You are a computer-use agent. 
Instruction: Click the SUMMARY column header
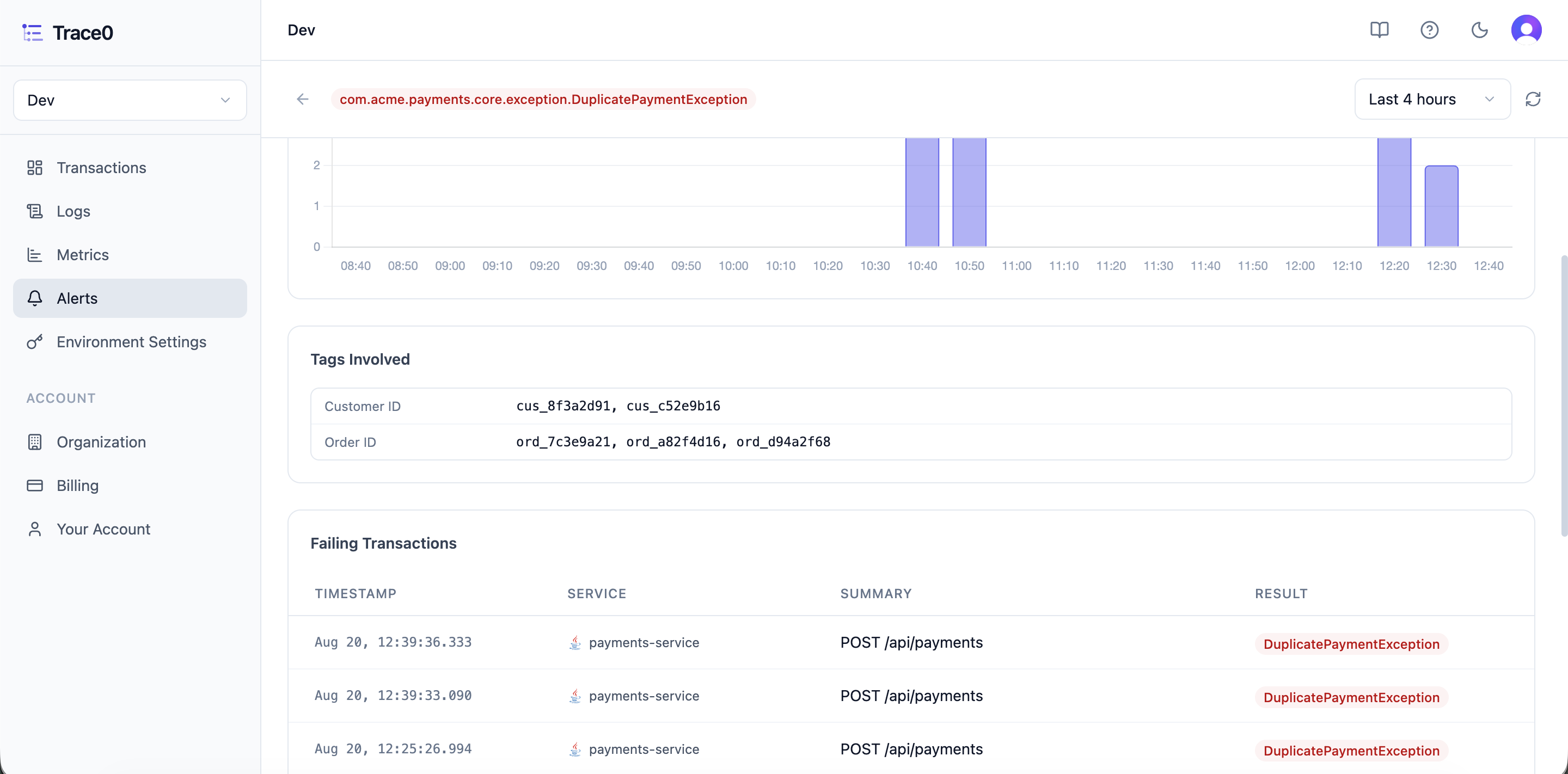pyautogui.click(x=876, y=593)
